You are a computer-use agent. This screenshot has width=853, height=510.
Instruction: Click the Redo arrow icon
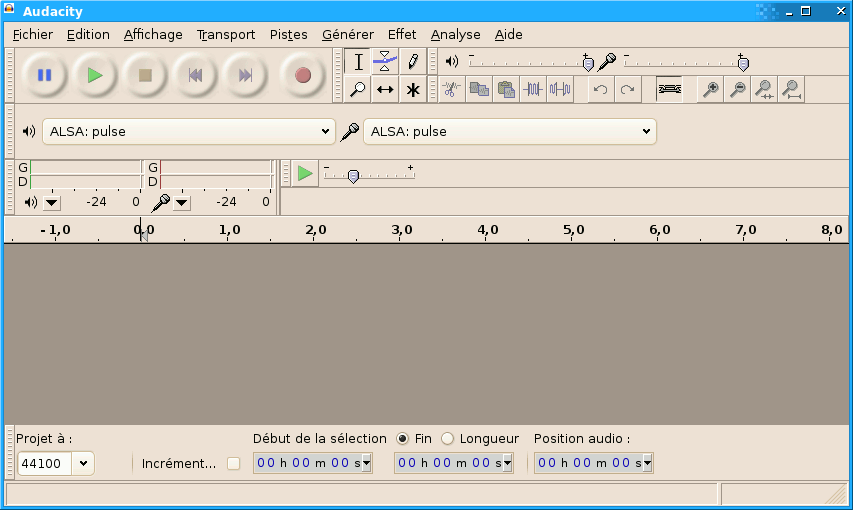627,89
